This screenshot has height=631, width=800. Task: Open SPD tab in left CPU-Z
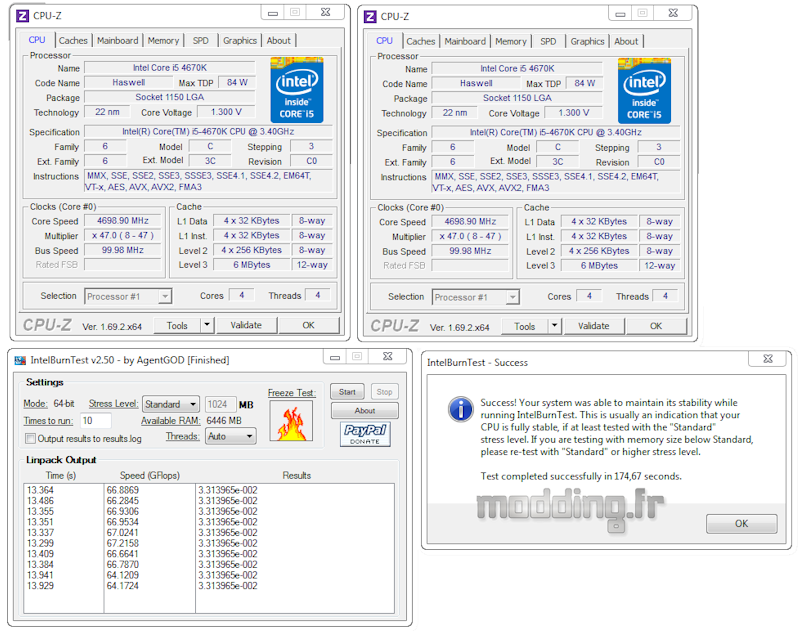point(201,40)
